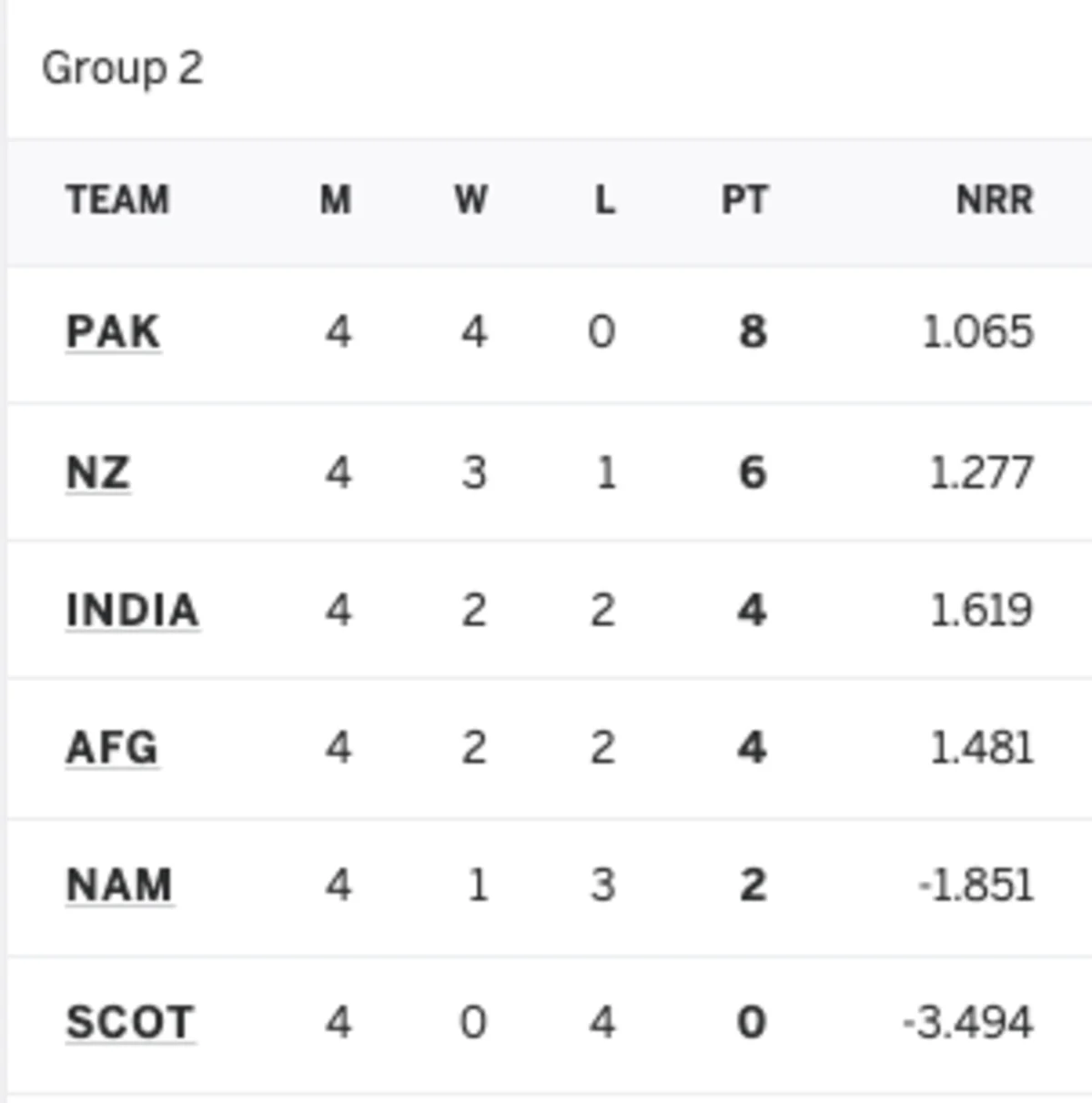Open the SCOT team link
Screen dimensions: 1092x1103
(130, 1022)
